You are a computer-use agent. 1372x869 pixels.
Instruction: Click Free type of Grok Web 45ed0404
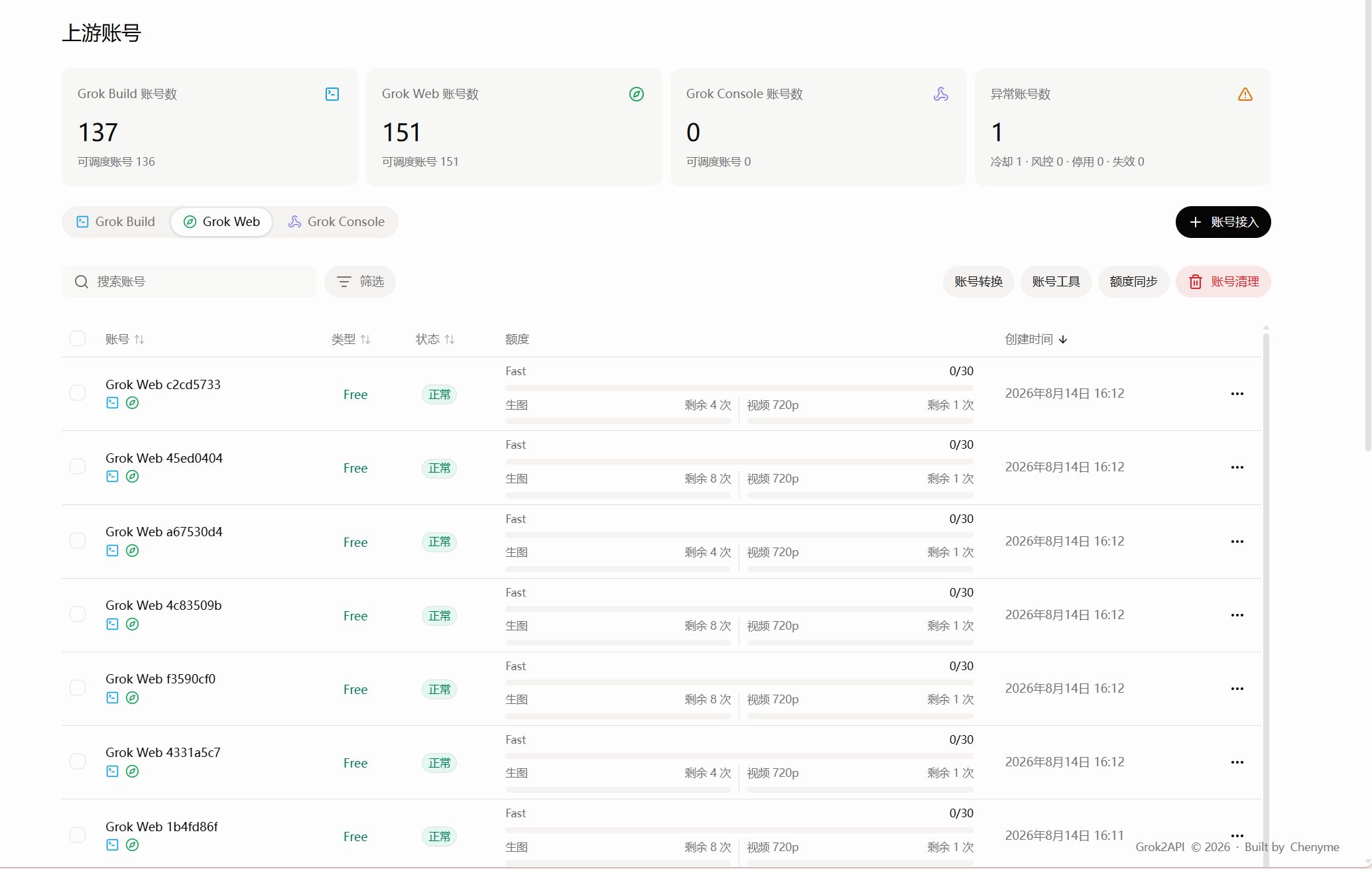click(355, 468)
